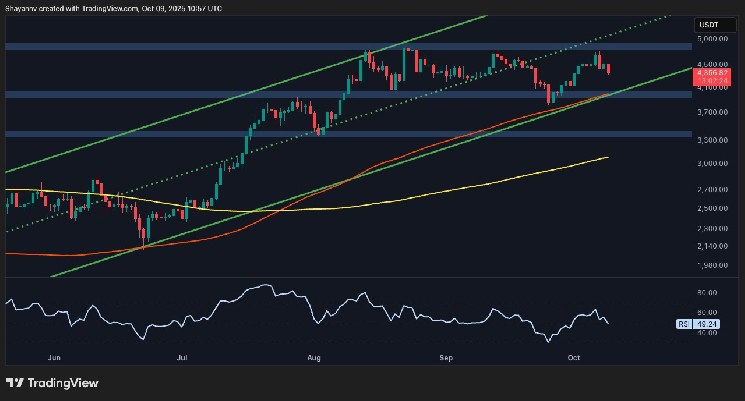Screen dimensions: 745x401
Task: Click the Jun label on time axis
Action: tap(54, 355)
